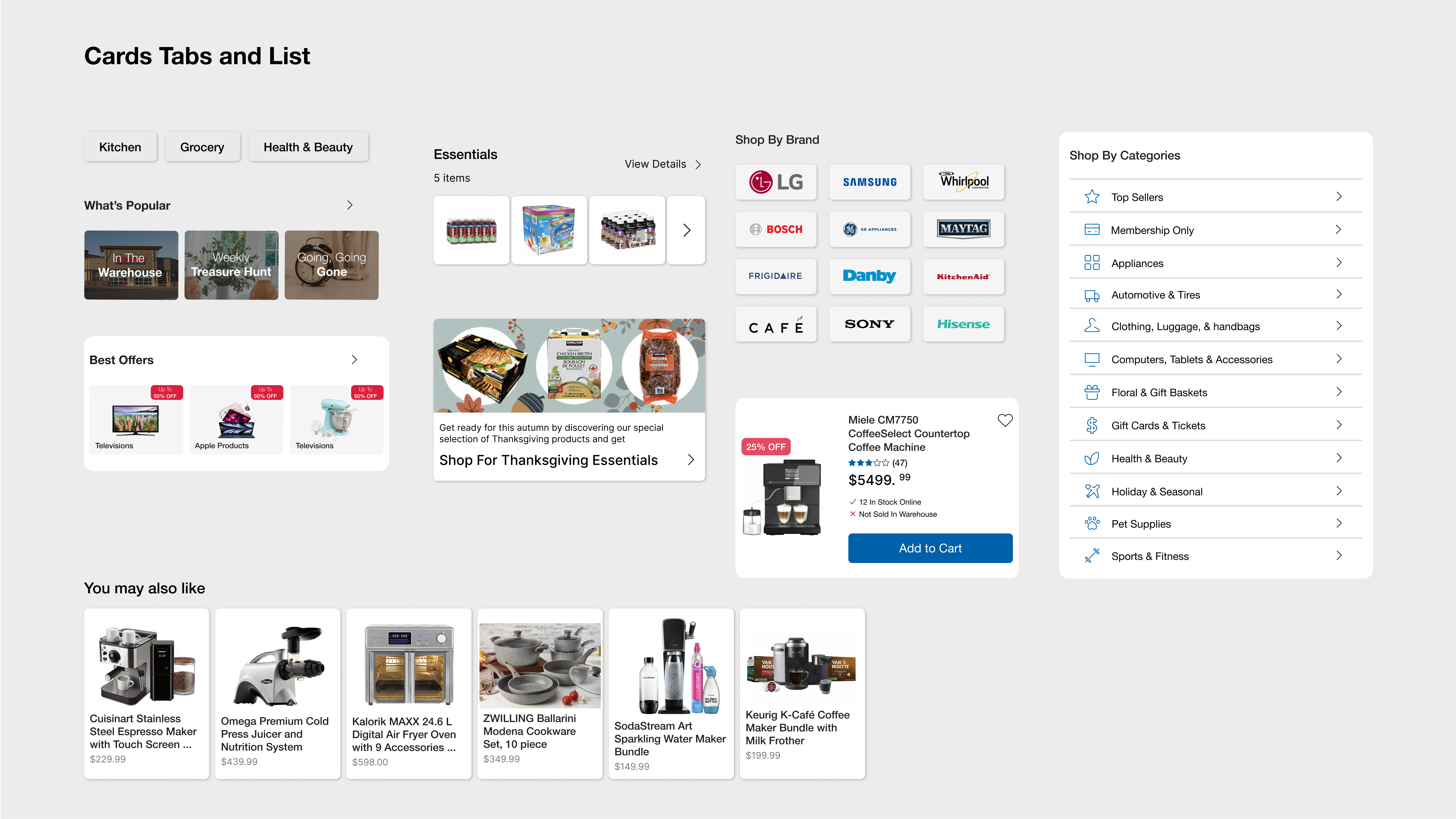Click the Computers monitor icon

pos(1092,360)
